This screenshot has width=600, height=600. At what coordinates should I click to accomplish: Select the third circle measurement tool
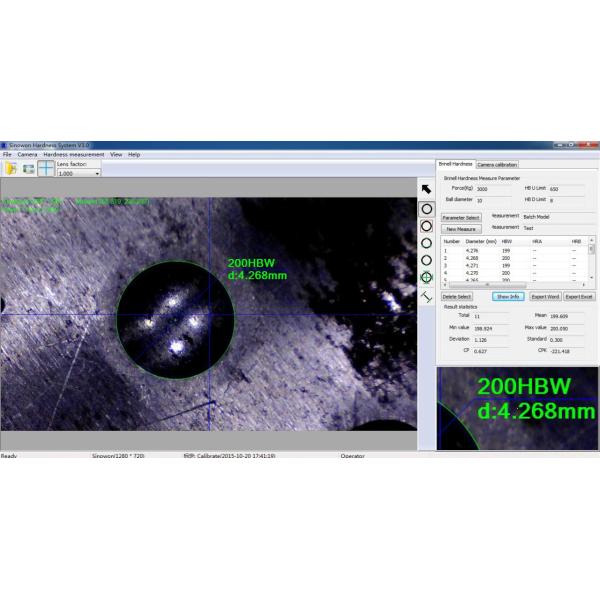click(x=426, y=243)
